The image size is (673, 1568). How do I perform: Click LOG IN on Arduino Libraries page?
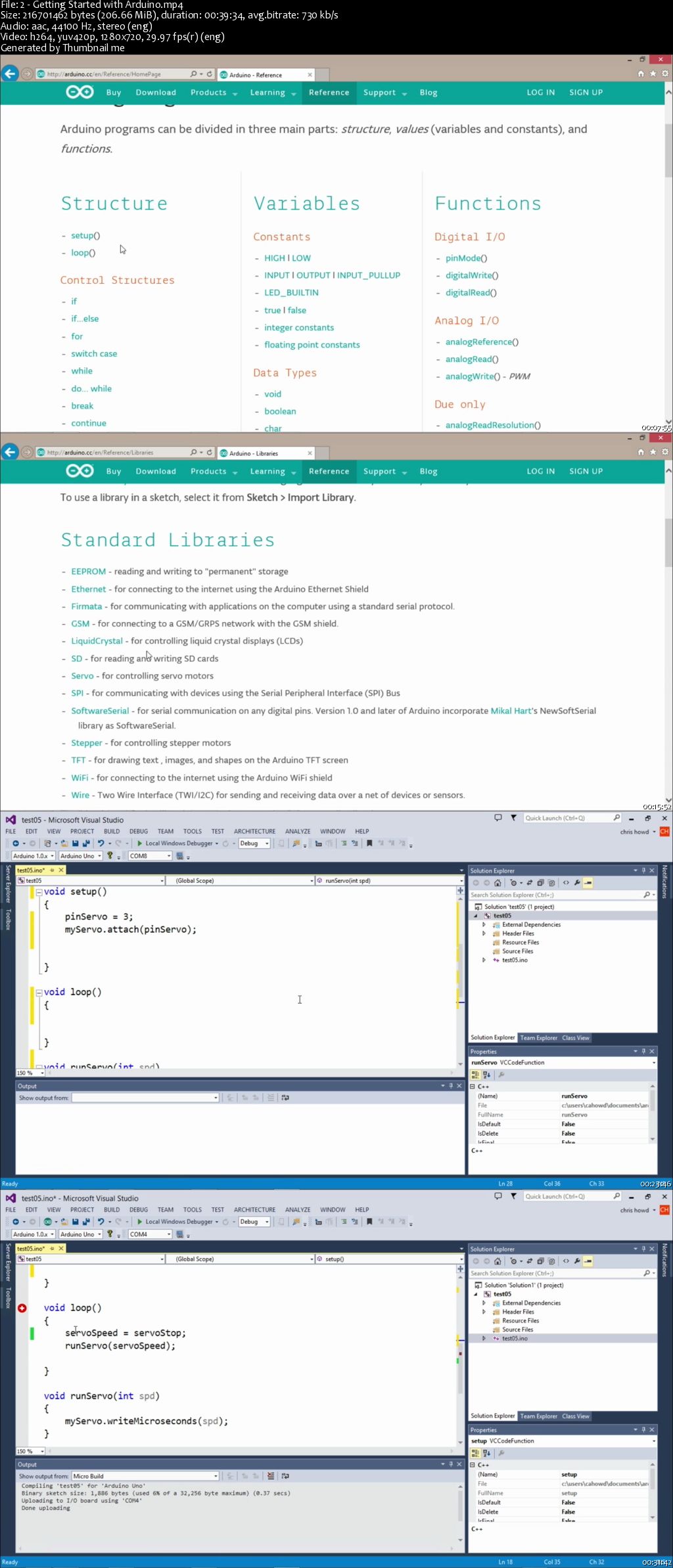(540, 472)
